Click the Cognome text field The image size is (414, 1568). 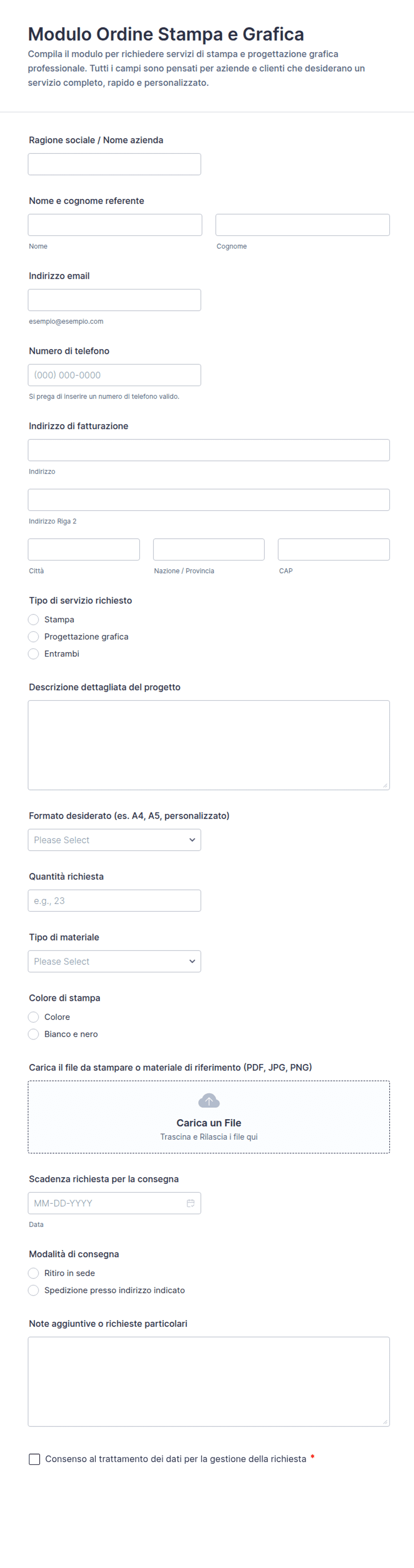tap(303, 225)
